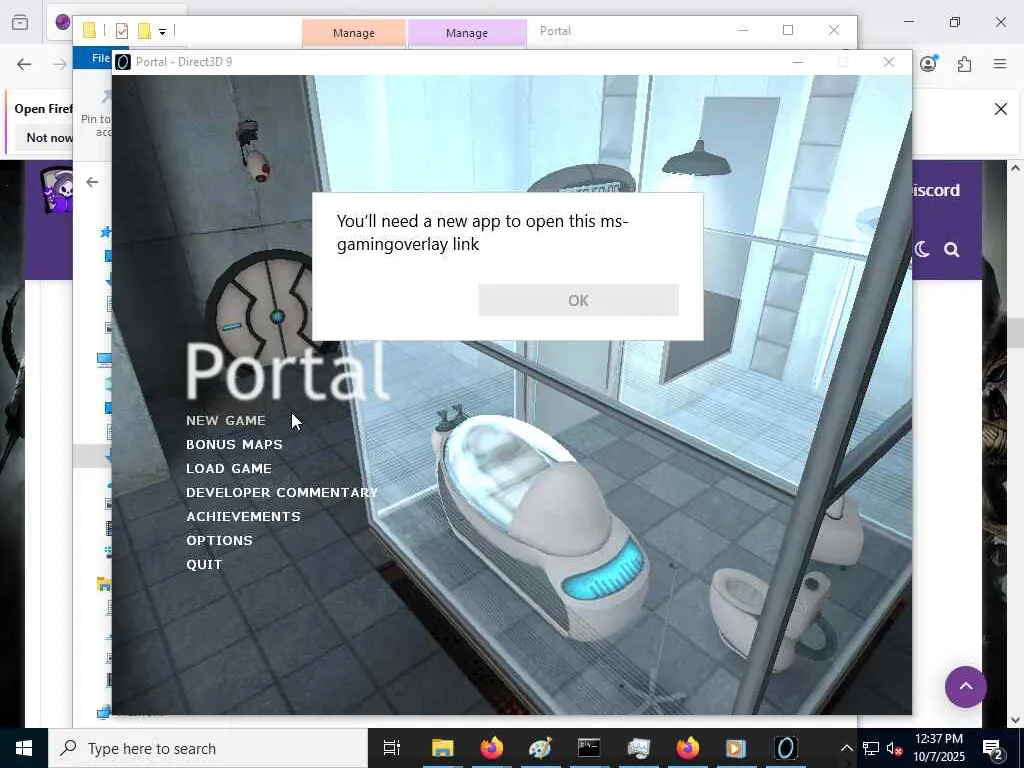This screenshot has height=768, width=1024.
Task: Click the Type here to search box
Action: [208, 748]
